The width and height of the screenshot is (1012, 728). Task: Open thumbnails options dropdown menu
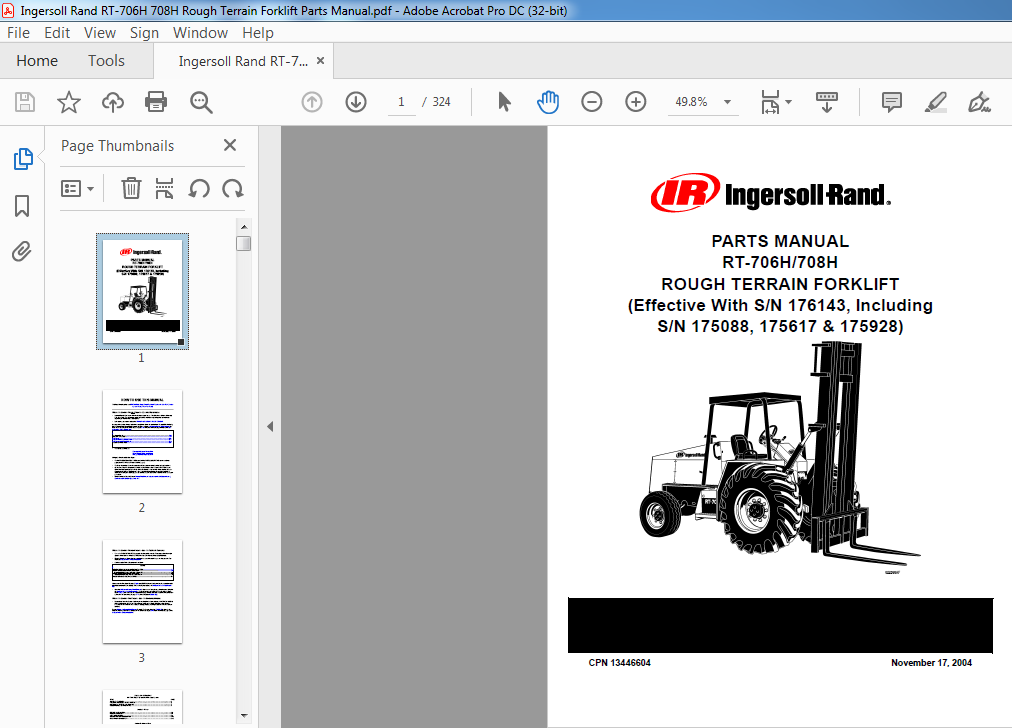(77, 188)
